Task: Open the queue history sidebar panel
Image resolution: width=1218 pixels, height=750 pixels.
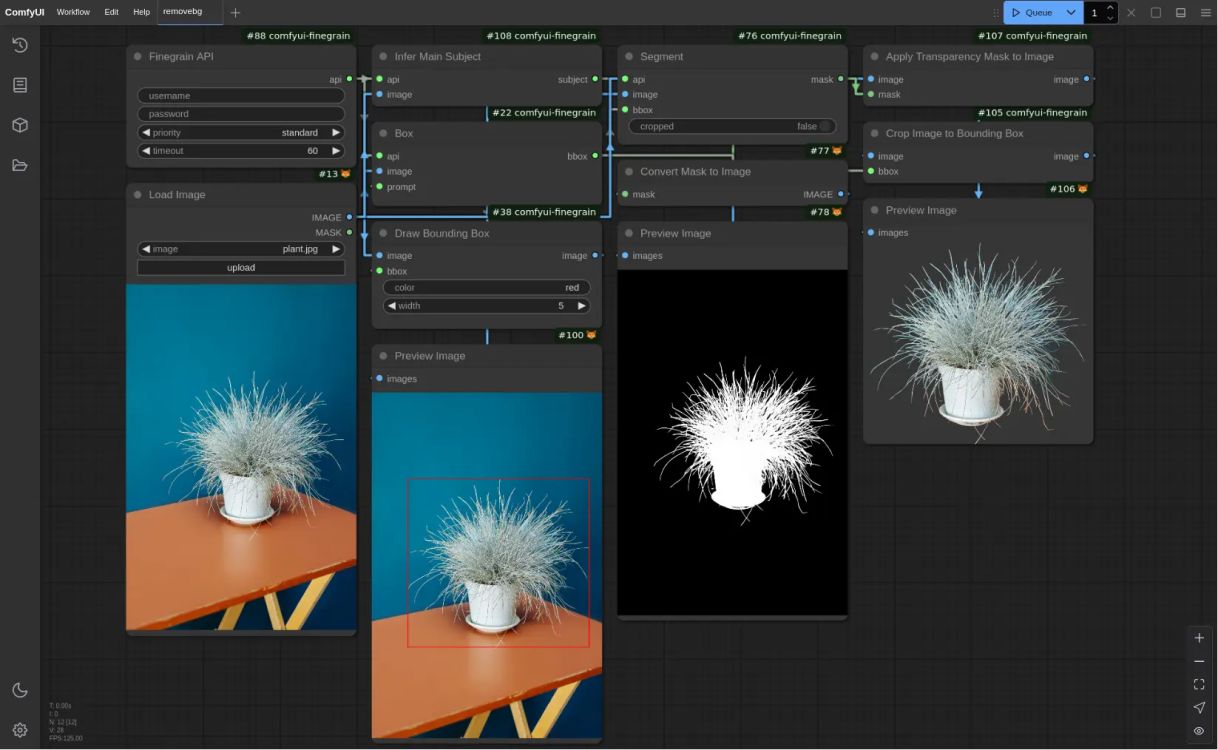Action: pos(20,45)
